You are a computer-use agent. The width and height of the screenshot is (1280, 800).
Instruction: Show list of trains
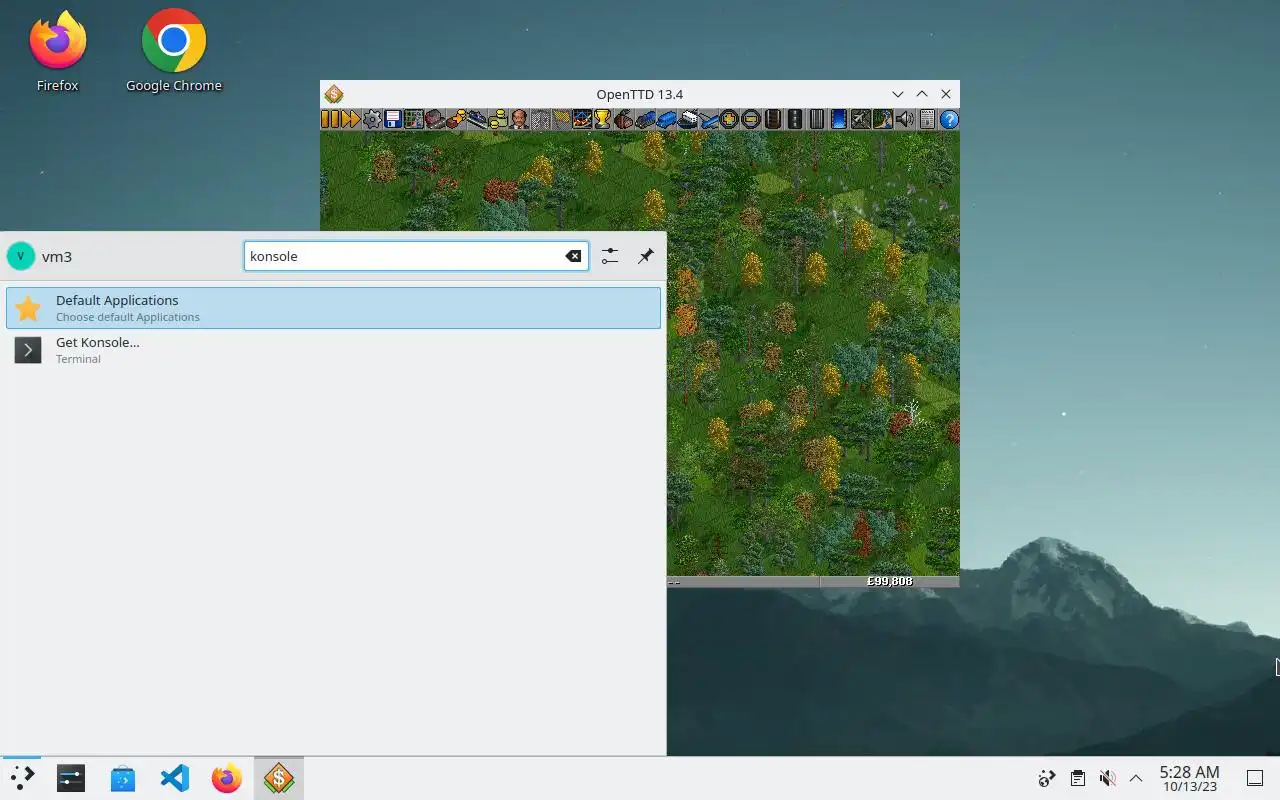point(645,120)
